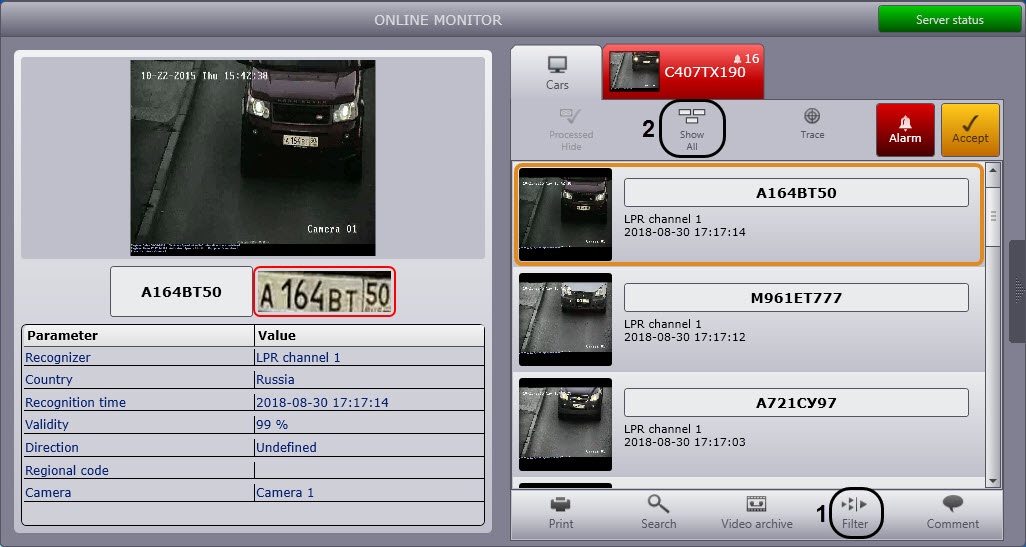Switch to the Cars tab

point(557,73)
